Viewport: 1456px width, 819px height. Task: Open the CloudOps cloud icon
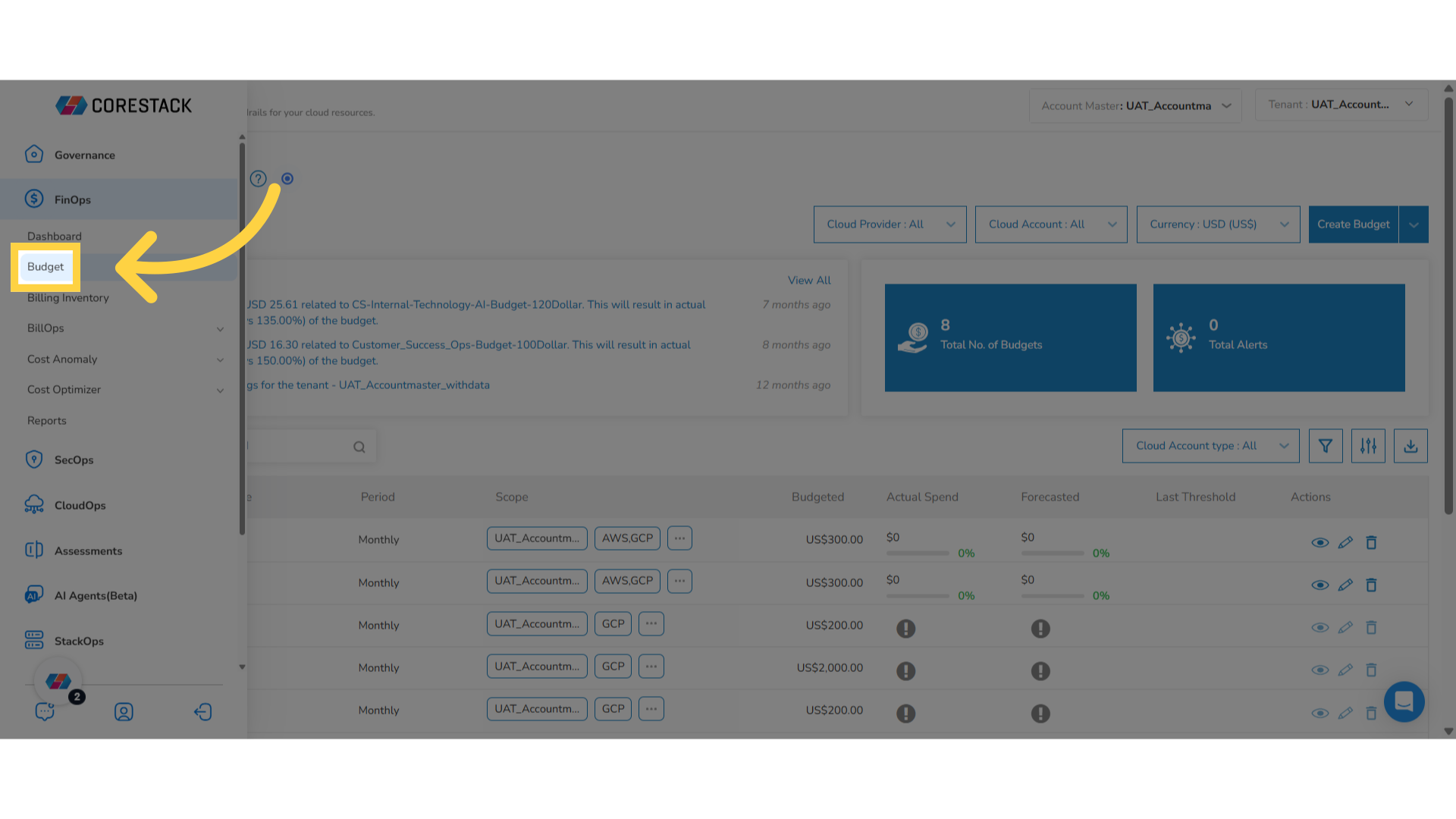pyautogui.click(x=34, y=505)
